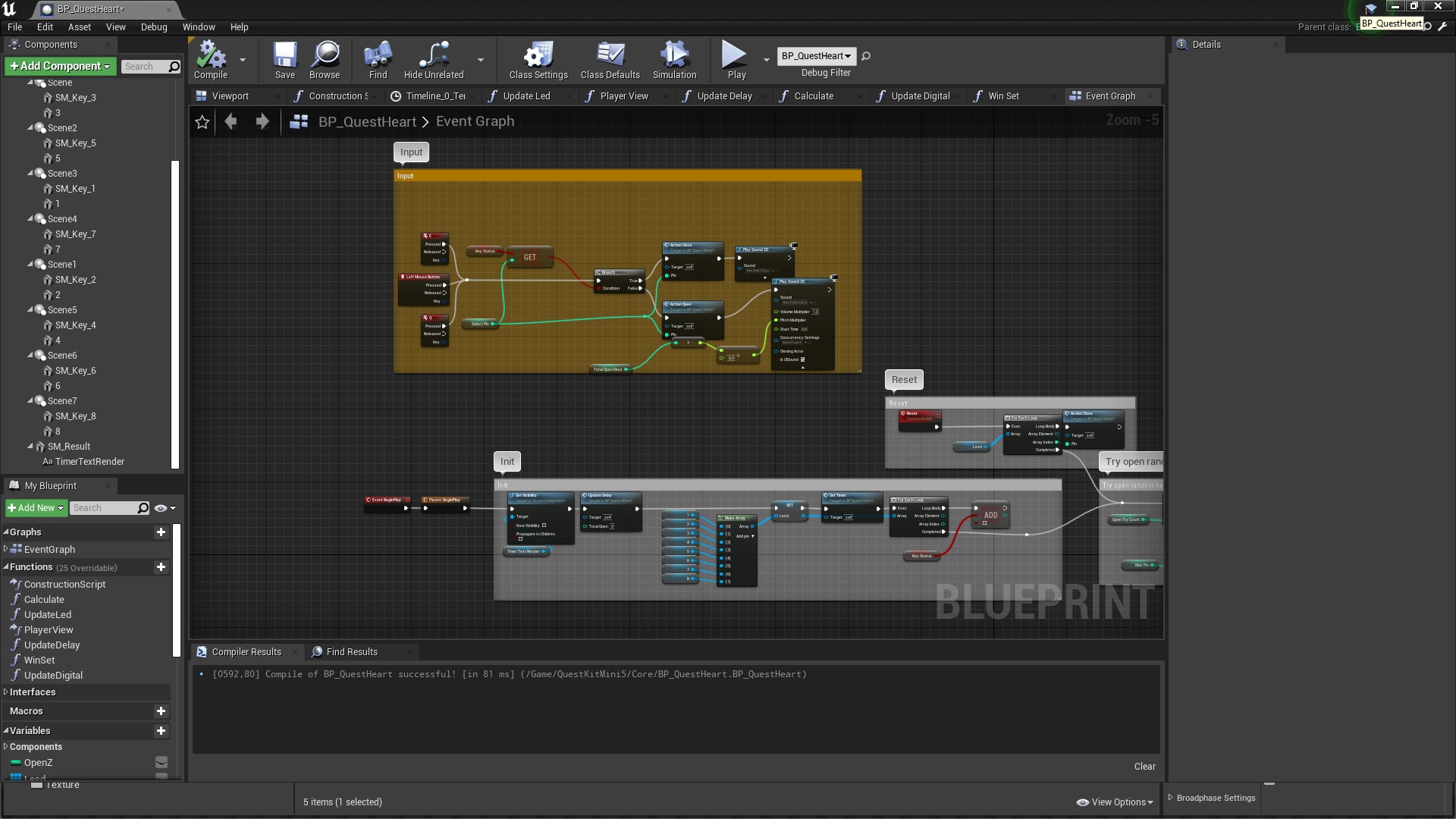This screenshot has width=1456, height=819.
Task: Open the Debug menu
Action: click(x=154, y=27)
